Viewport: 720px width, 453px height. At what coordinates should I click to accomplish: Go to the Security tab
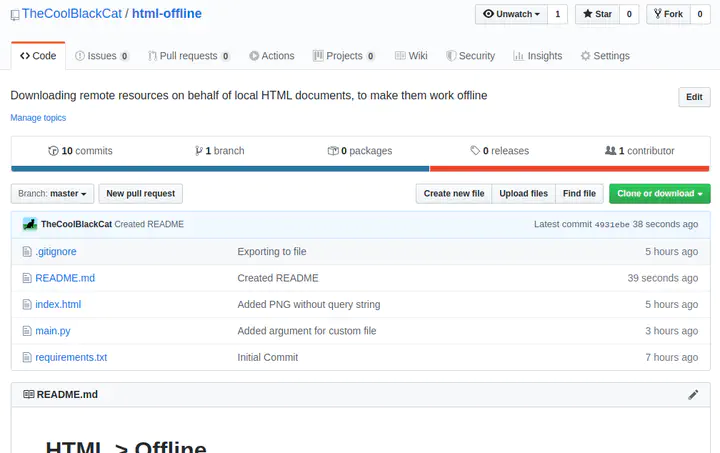click(x=471, y=56)
